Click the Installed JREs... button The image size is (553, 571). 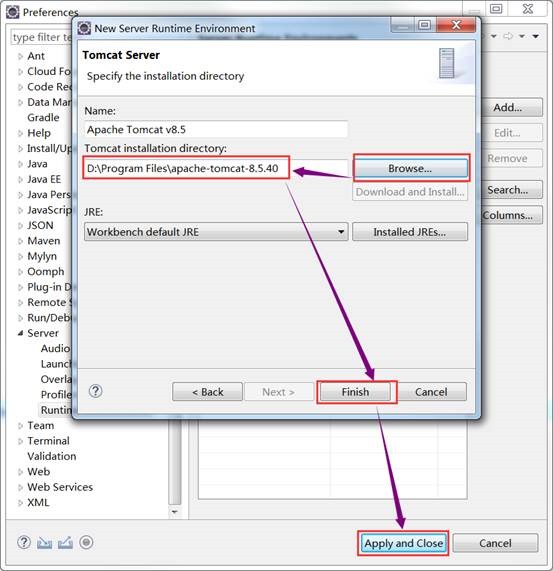[410, 232]
